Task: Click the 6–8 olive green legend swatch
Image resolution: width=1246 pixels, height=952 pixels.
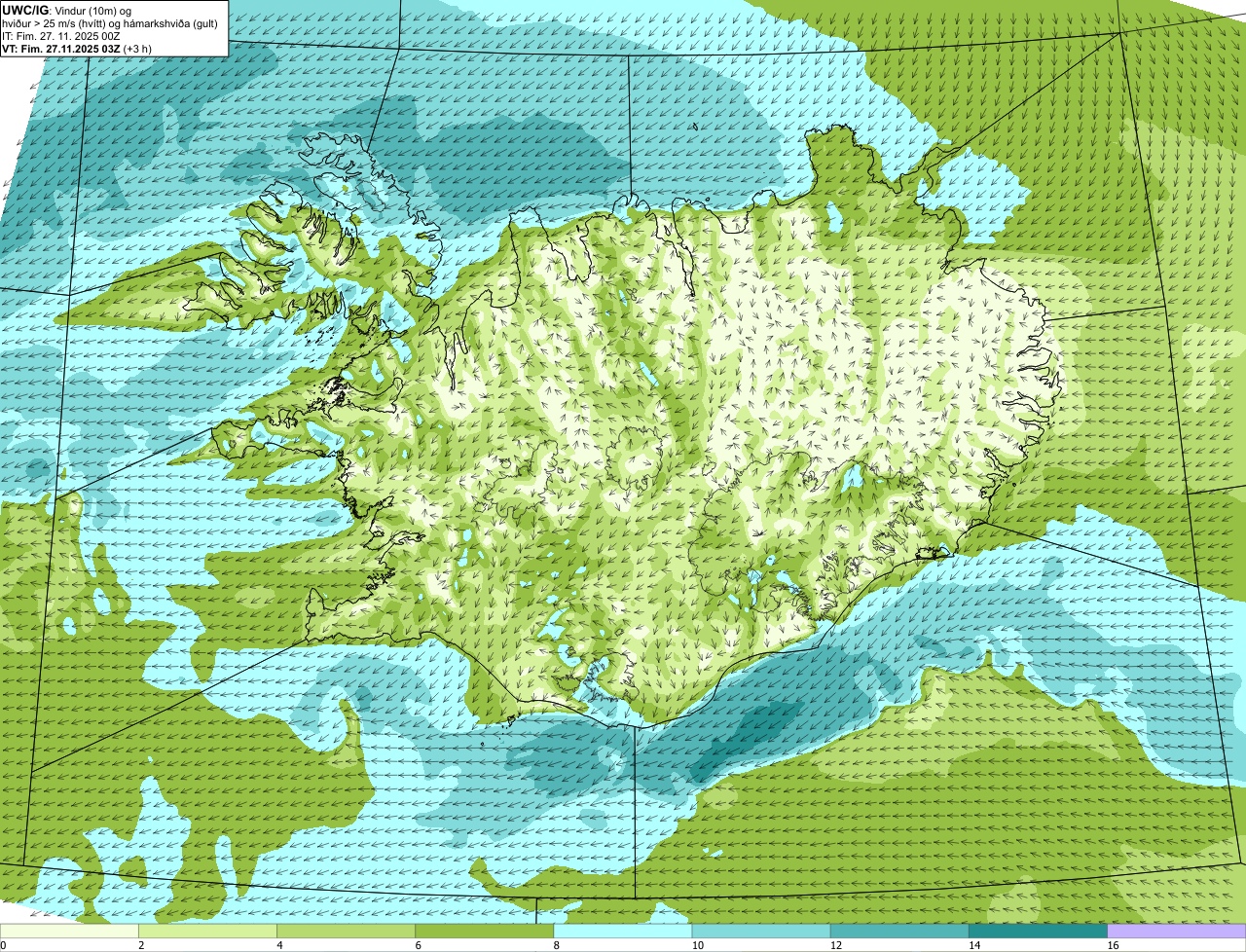Action: (x=485, y=932)
